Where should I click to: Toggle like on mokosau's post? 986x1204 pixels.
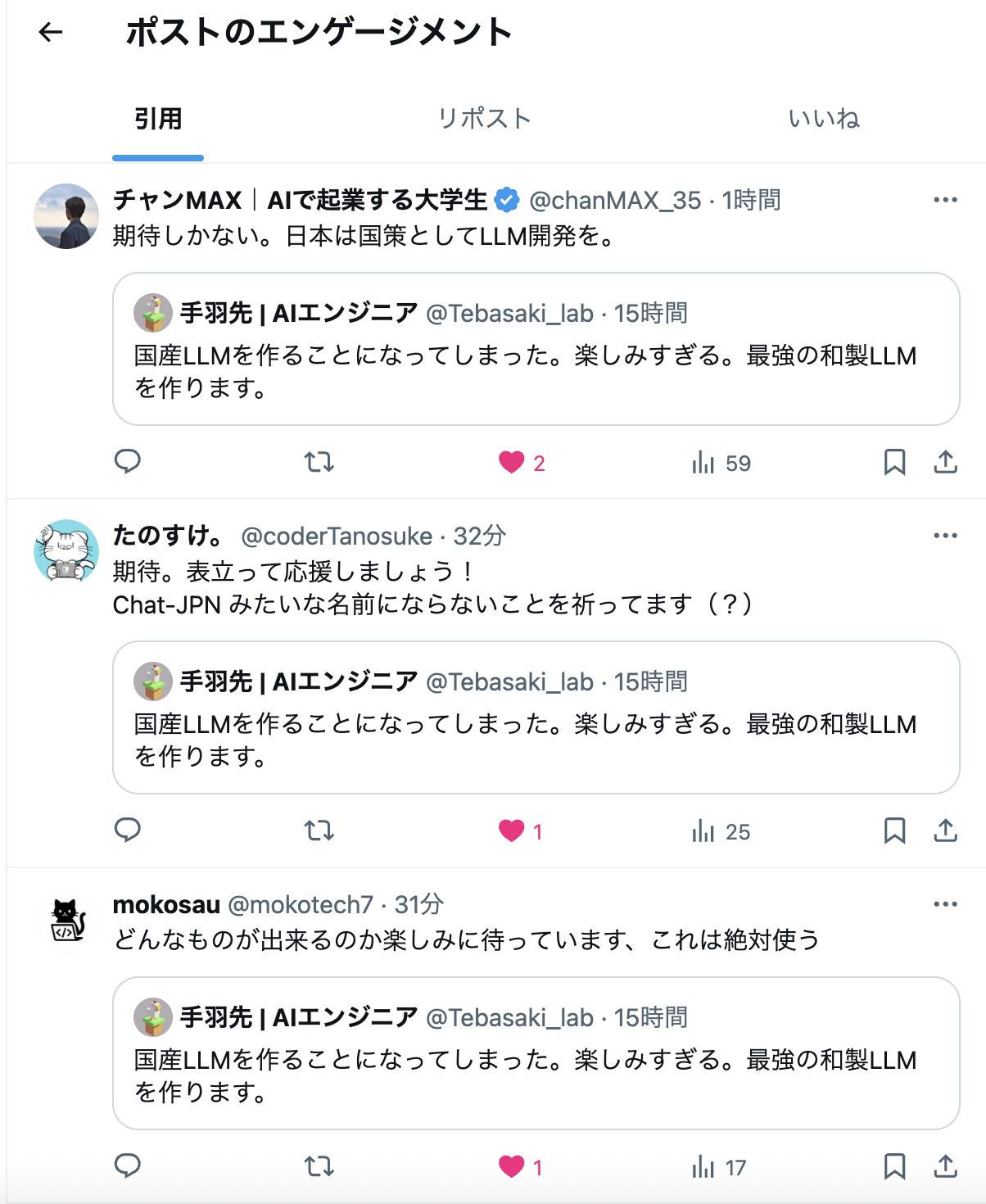point(512,1166)
